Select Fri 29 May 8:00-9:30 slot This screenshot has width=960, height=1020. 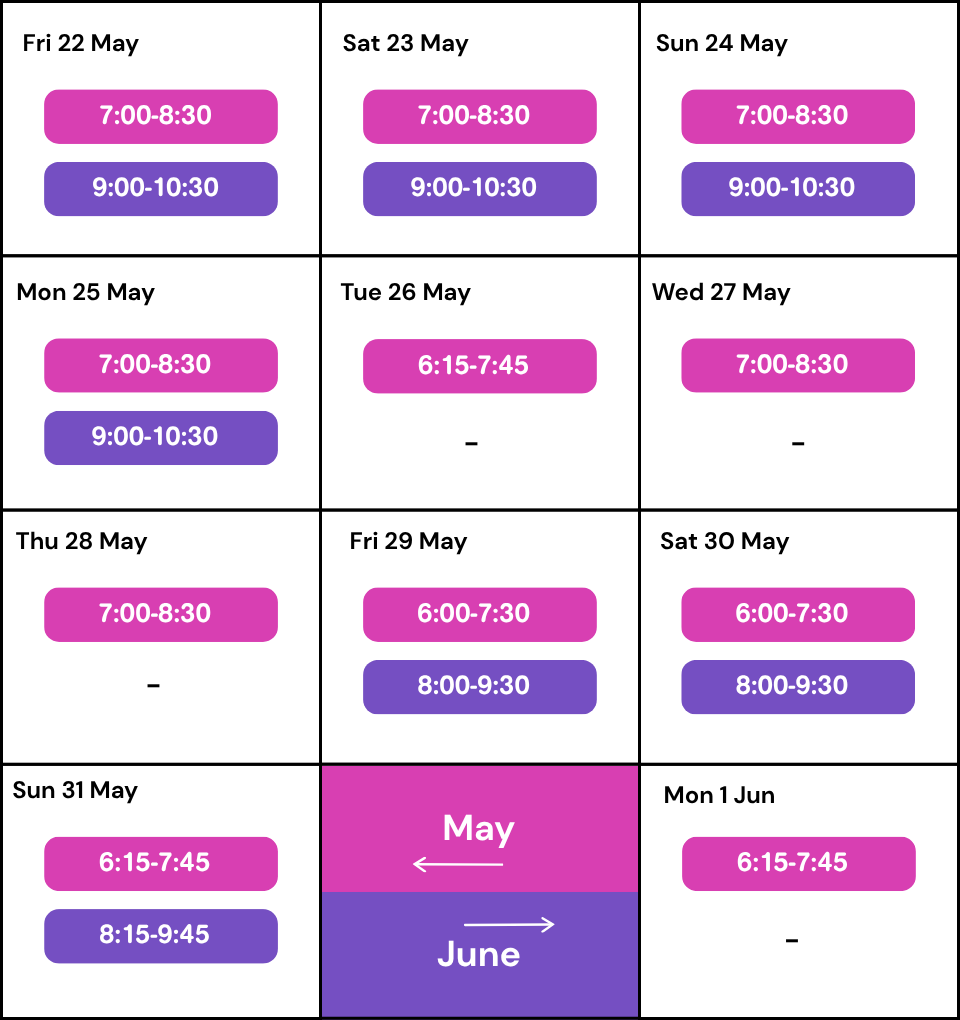coord(479,686)
